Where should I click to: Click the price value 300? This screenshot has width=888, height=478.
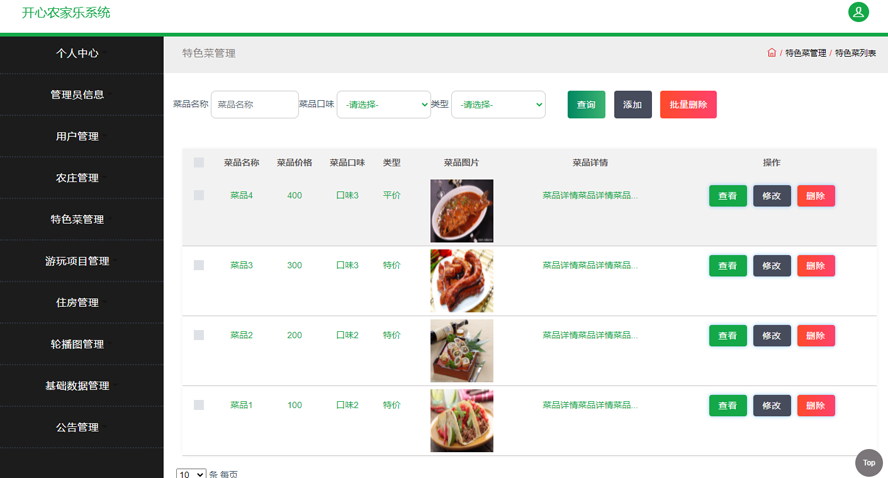pos(294,265)
